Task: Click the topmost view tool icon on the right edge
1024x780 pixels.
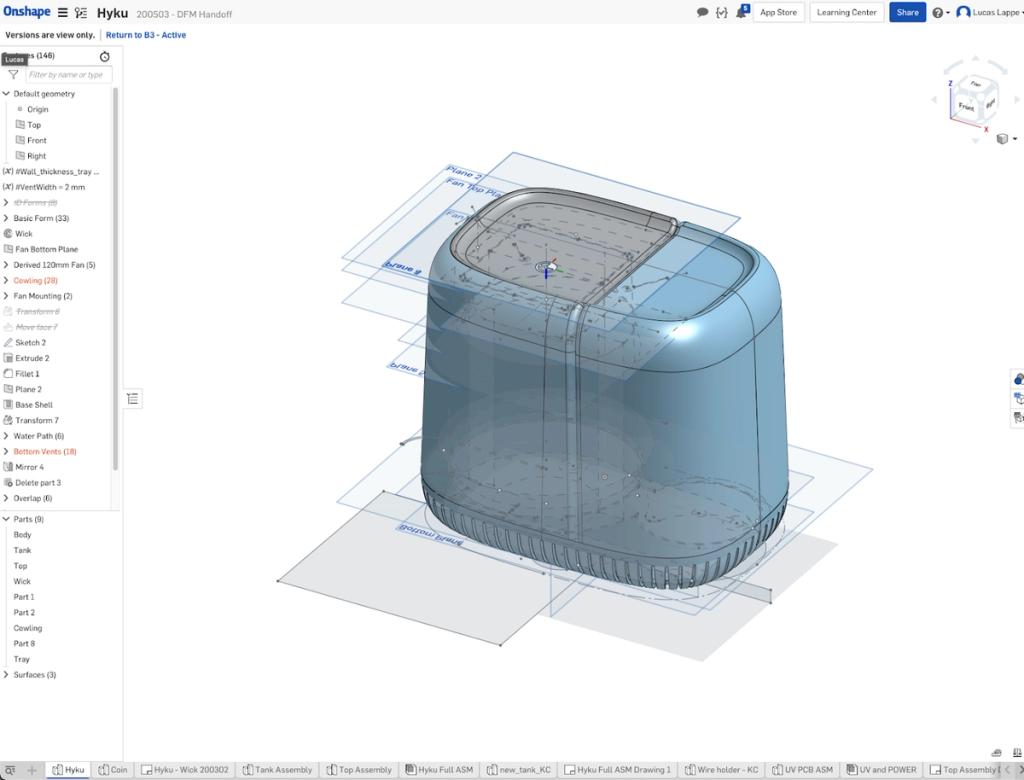Action: click(1018, 379)
